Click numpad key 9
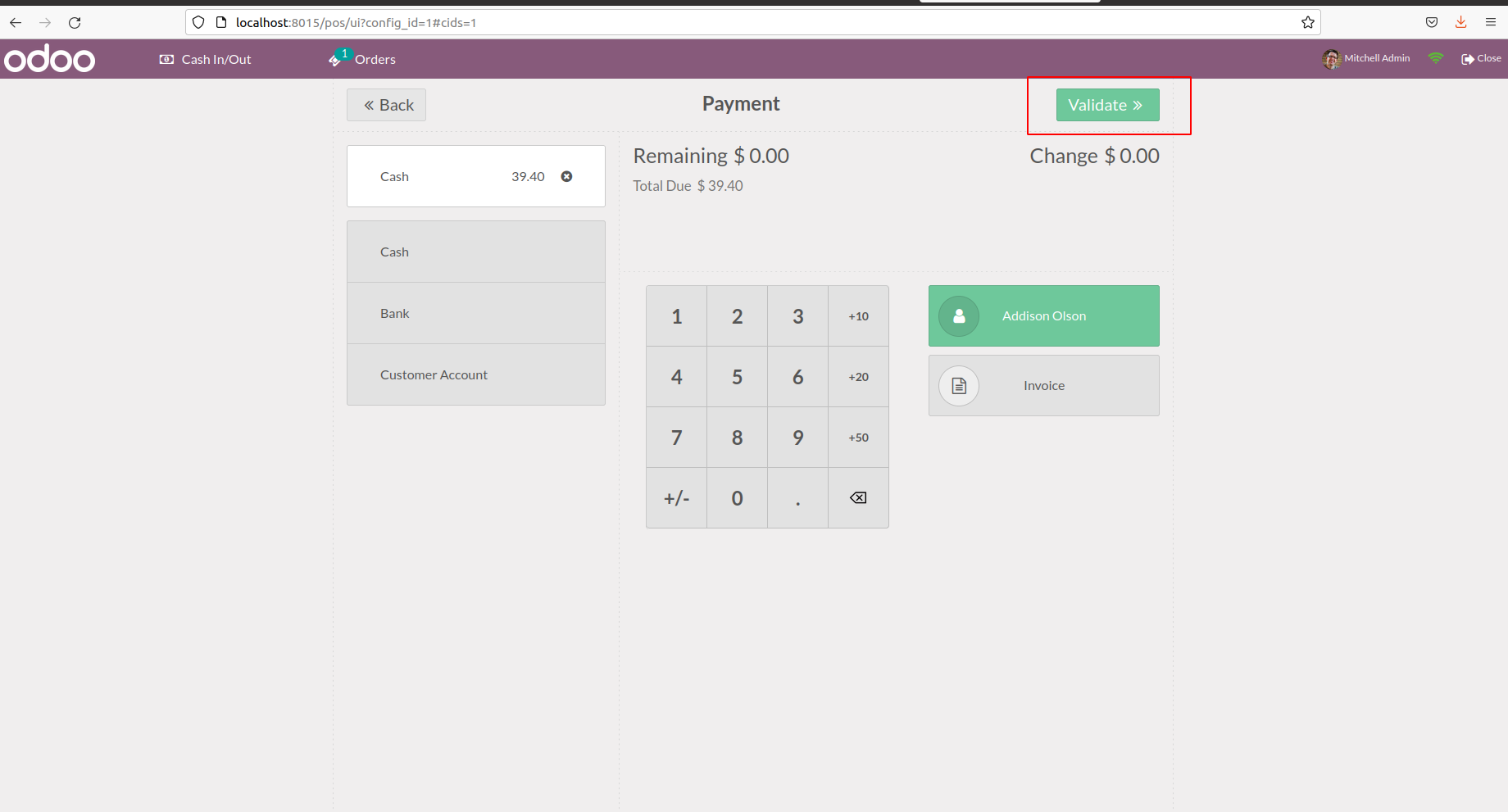This screenshot has height=812, width=1508. 797,438
